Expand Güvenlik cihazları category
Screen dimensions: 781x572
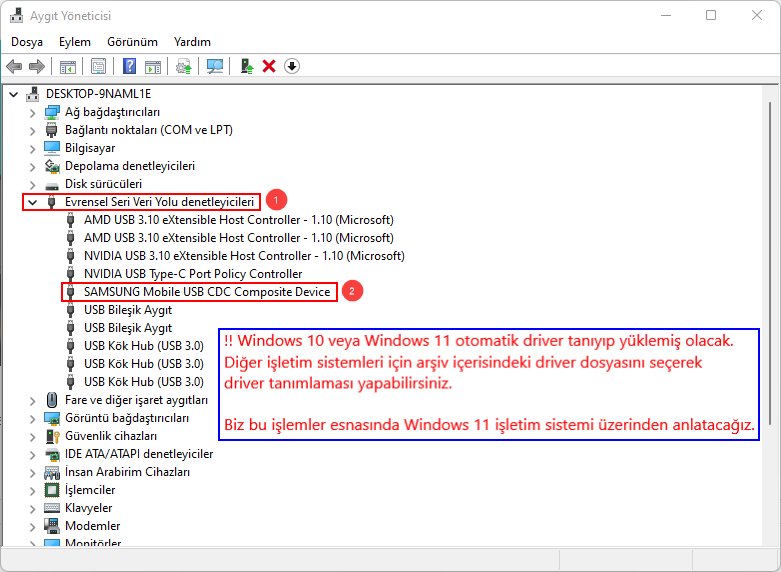33,436
